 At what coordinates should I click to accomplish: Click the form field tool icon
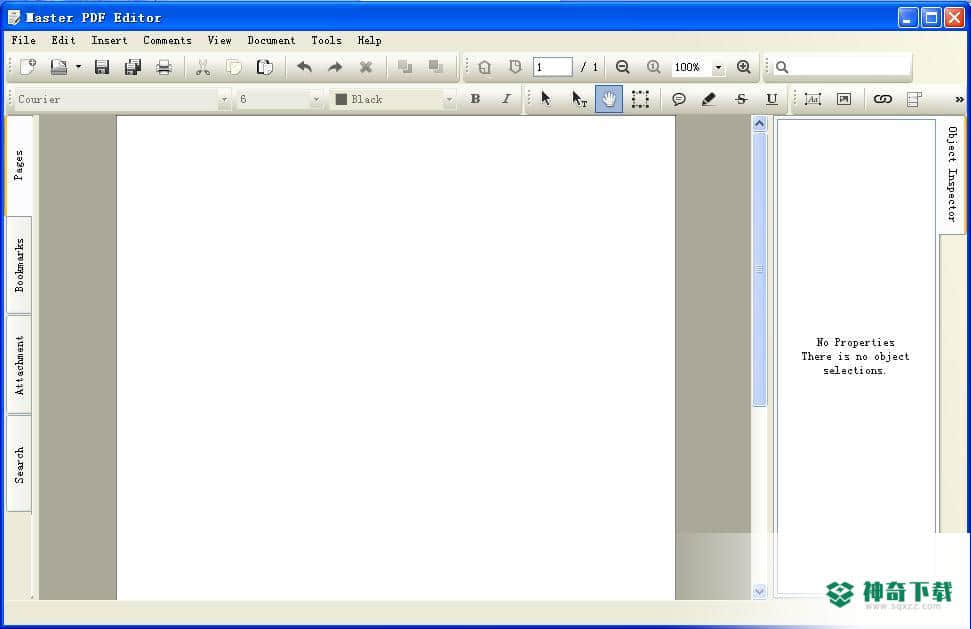(914, 99)
